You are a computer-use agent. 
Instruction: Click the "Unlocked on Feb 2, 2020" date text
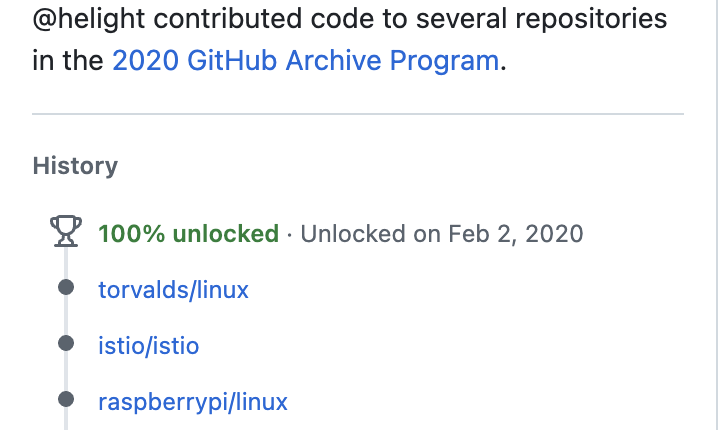click(x=441, y=234)
